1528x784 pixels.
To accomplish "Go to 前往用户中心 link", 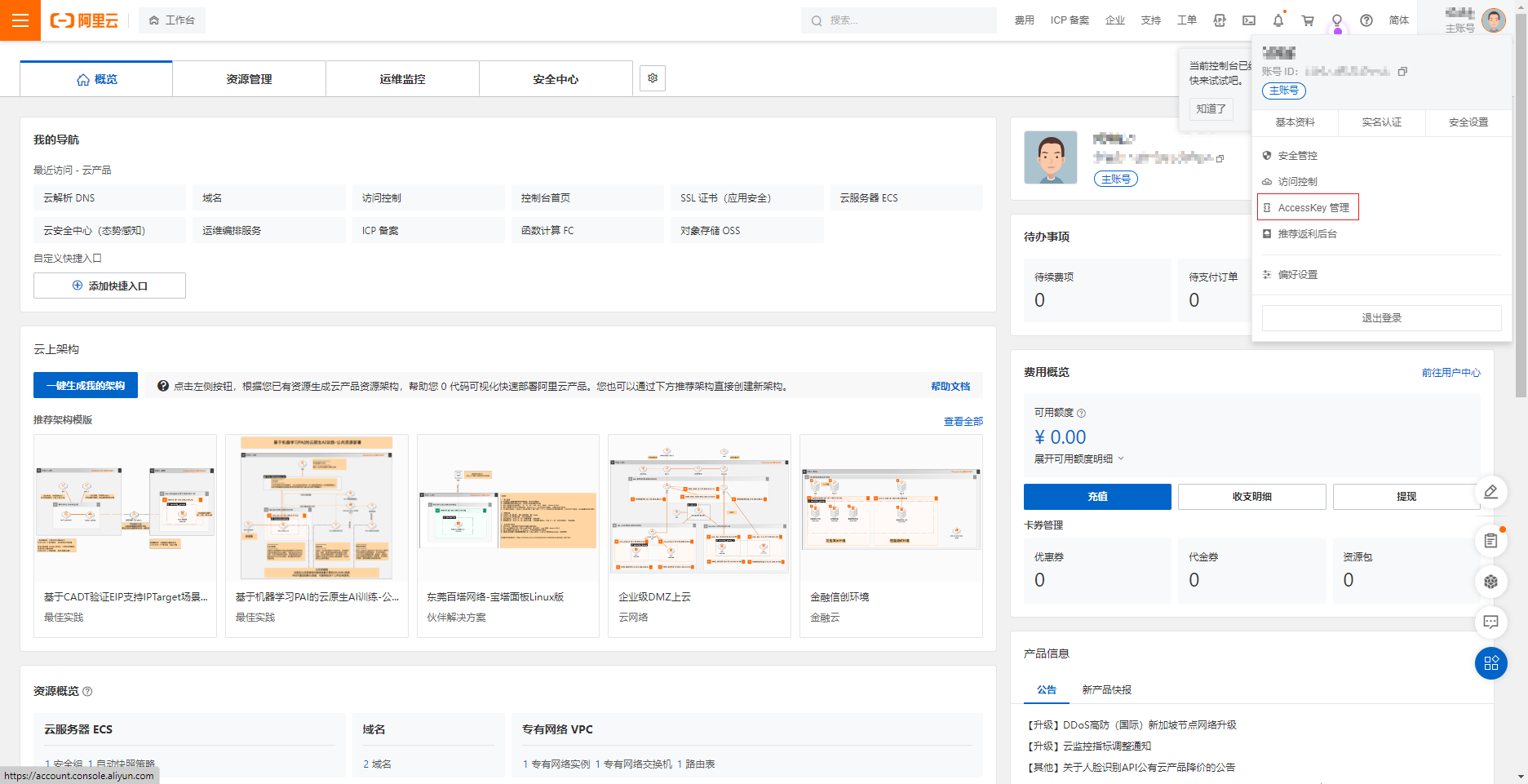I will 1450,373.
